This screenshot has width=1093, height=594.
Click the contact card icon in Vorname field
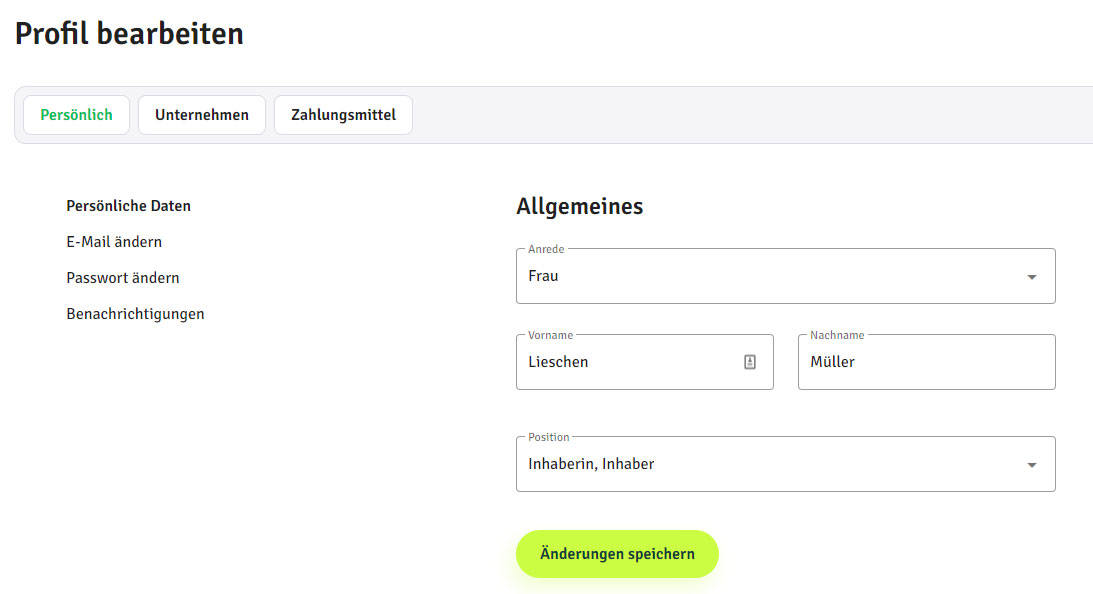(750, 362)
